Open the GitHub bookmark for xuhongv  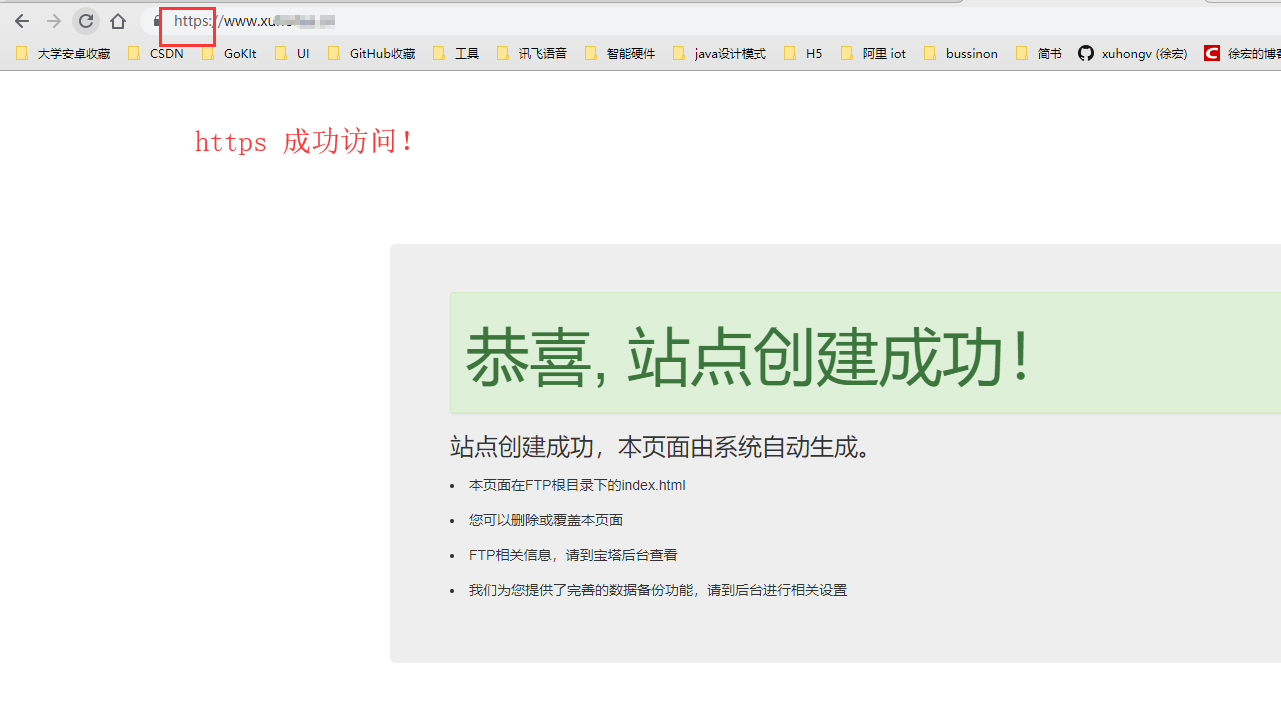[1131, 54]
